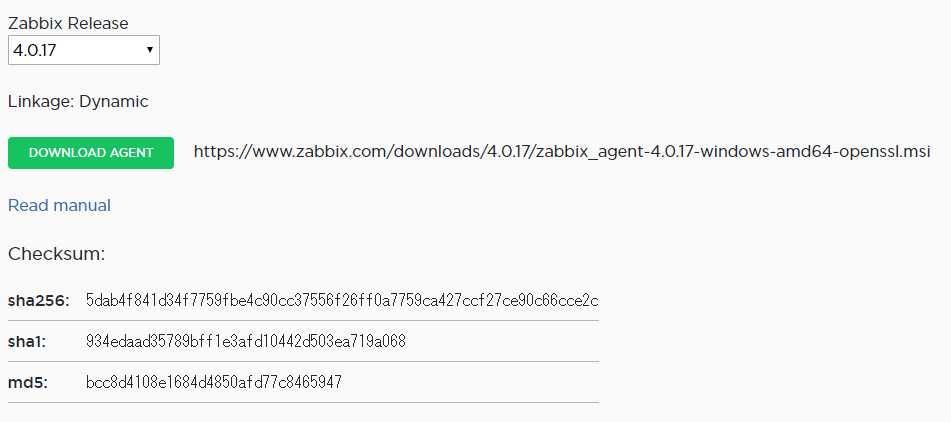Click the sha1: row label
The height and width of the screenshot is (422, 951).
[x=27, y=341]
